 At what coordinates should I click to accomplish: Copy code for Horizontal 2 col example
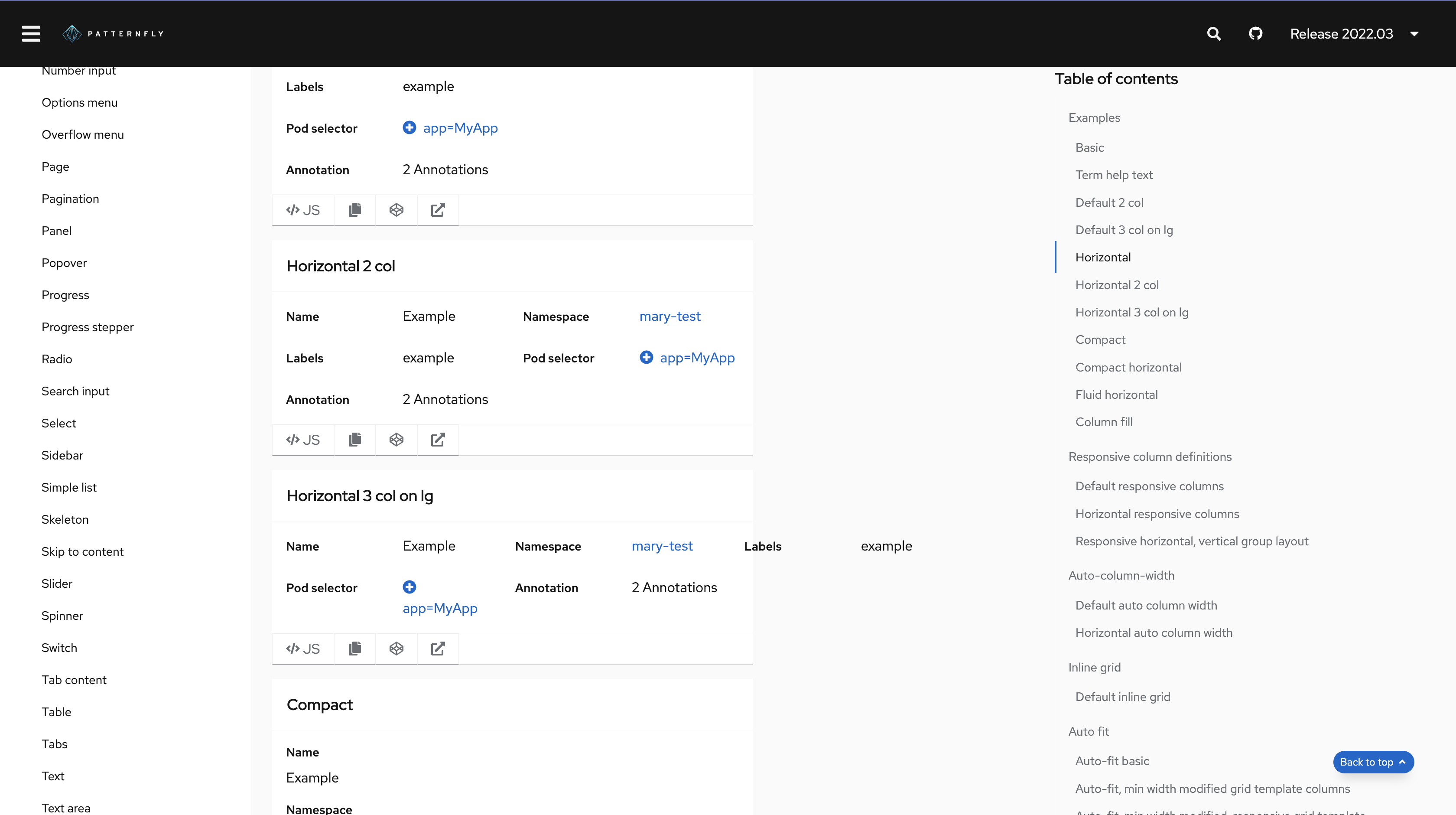(354, 440)
